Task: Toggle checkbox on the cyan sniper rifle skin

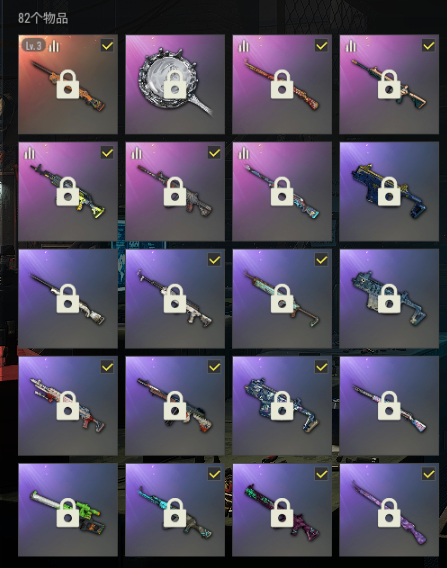Action: point(214,474)
